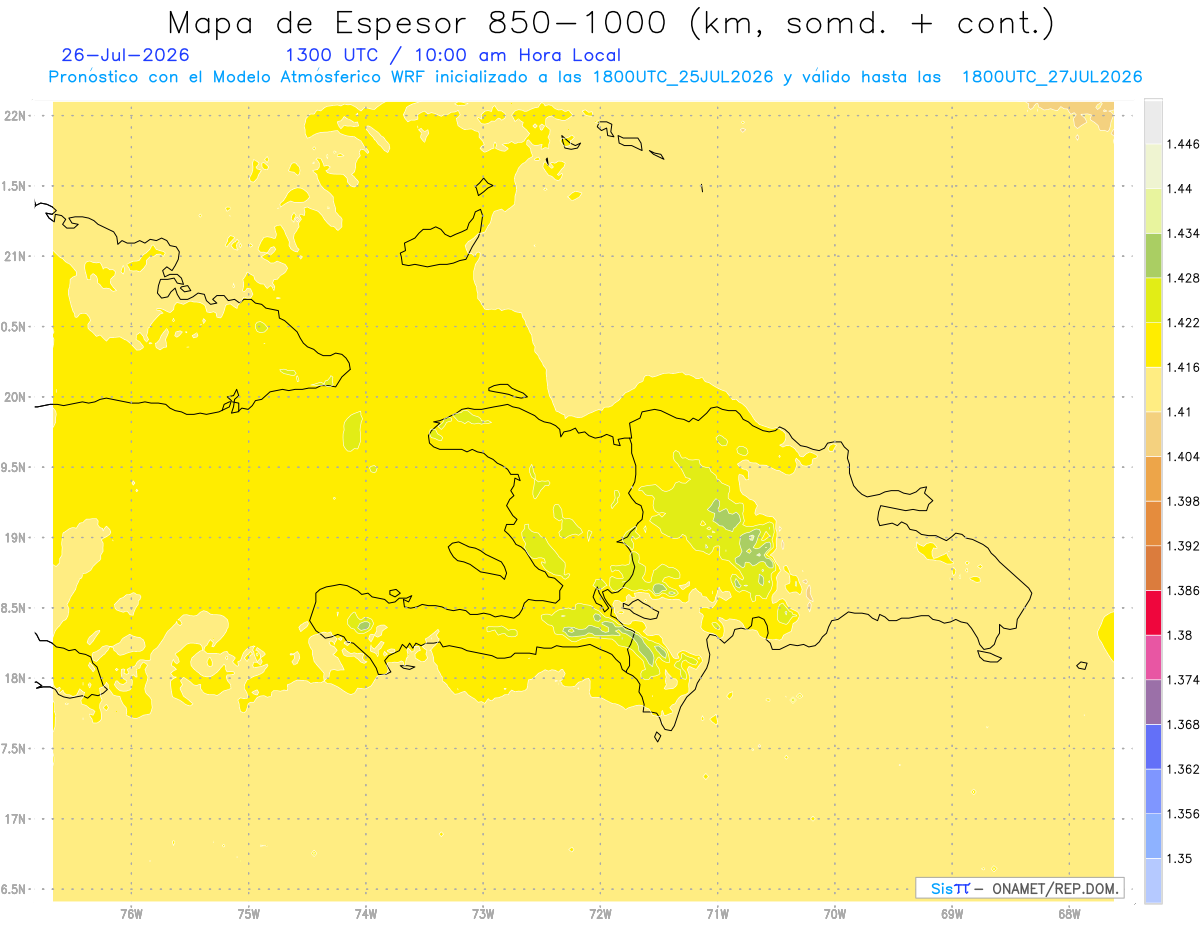Click the bright yellow legend swatch between 1.416 and 1.422
Screen dimensions: 1200x927
point(1153,345)
